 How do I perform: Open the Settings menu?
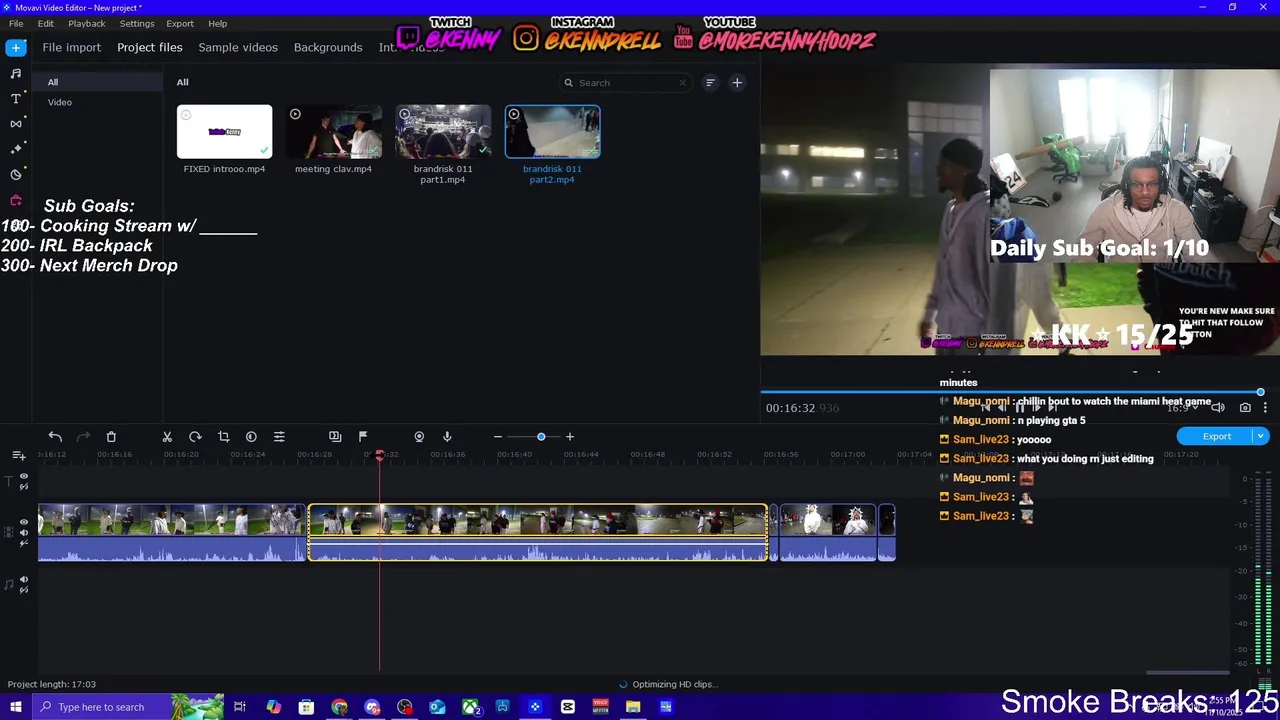click(137, 23)
